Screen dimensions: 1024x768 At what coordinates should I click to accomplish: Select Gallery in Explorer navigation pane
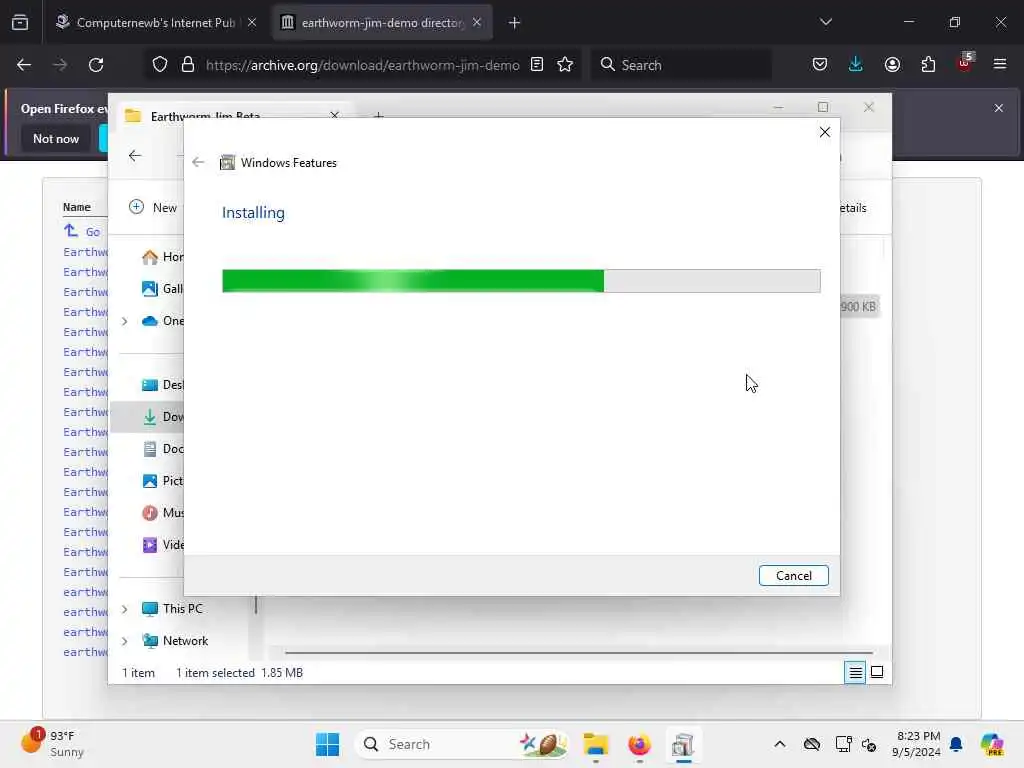click(x=162, y=289)
